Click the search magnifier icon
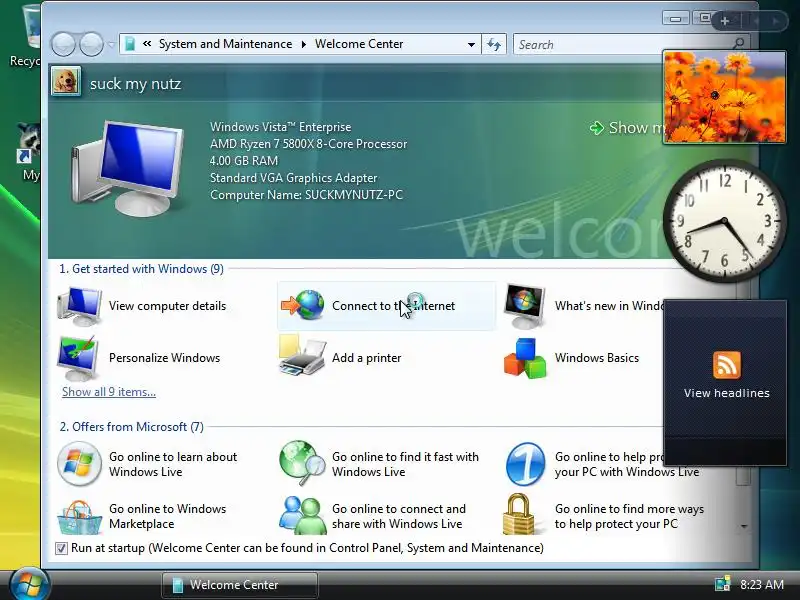Image resolution: width=800 pixels, height=600 pixels. tap(738, 43)
